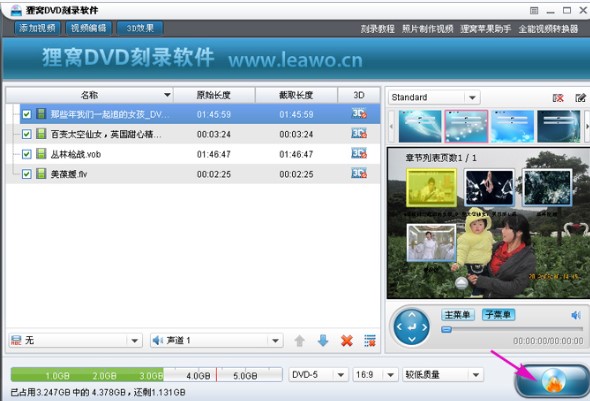Click the navigation pad center enter button
This screenshot has width=590, height=401.
[x=412, y=327]
